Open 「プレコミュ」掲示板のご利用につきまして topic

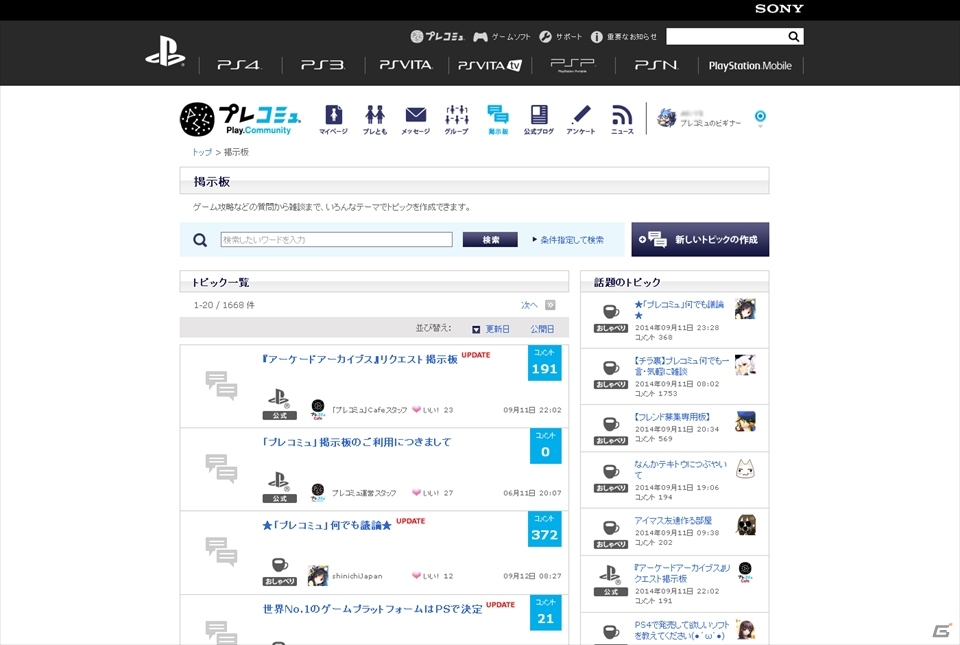tap(357, 442)
